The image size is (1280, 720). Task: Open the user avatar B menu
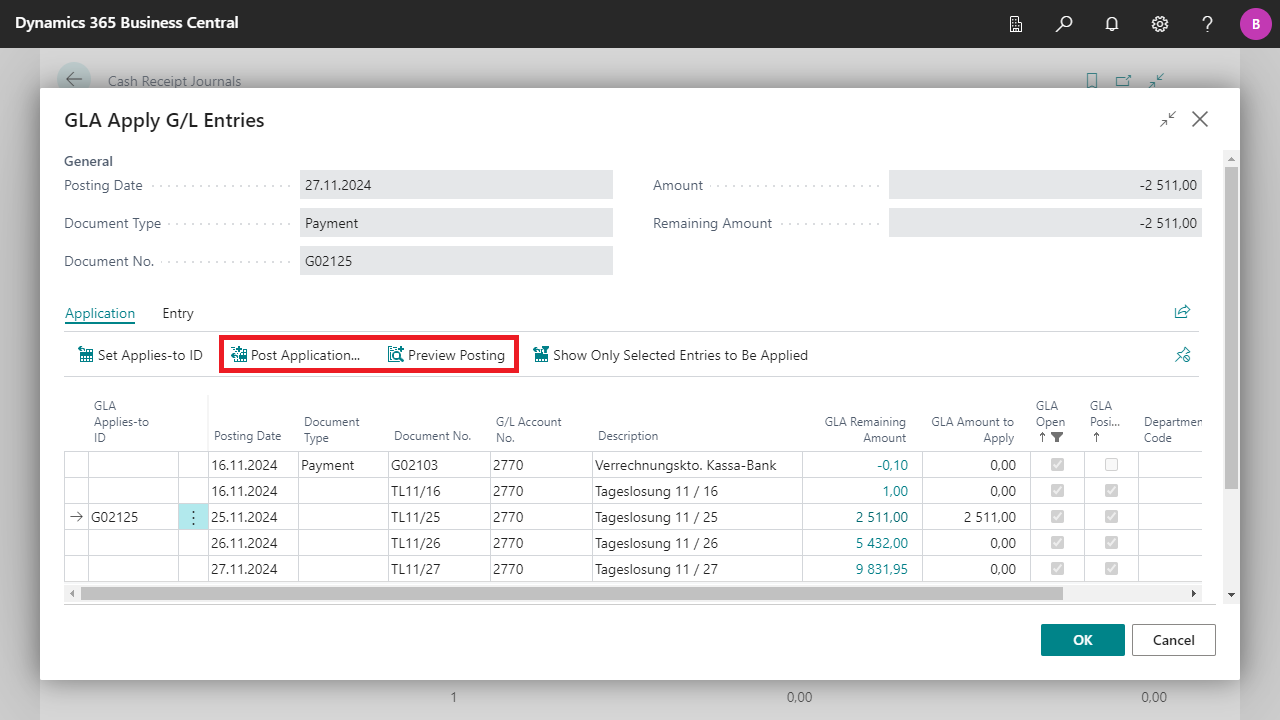coord(1255,24)
